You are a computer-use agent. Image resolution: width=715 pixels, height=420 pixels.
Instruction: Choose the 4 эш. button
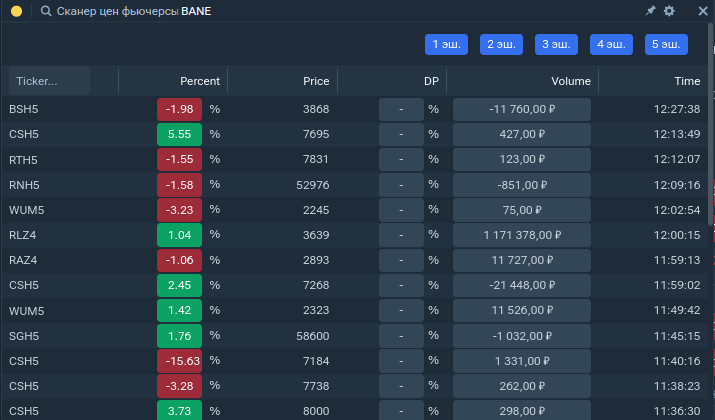[611, 44]
